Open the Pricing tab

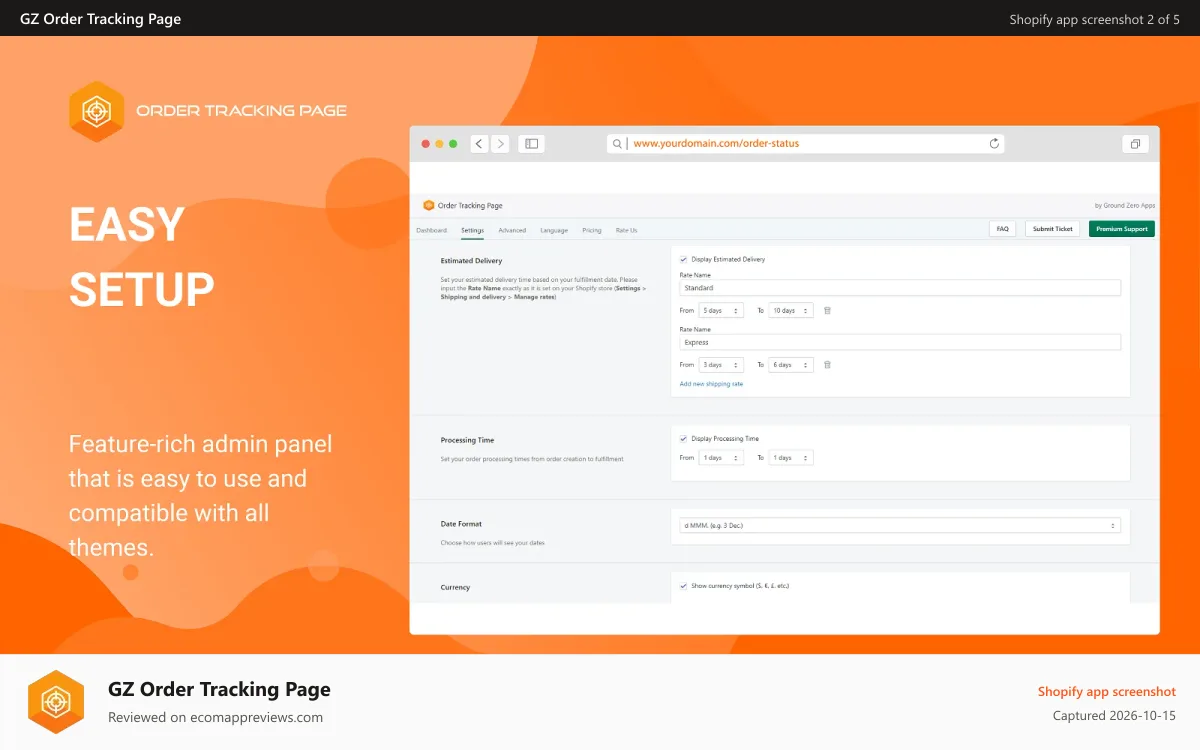[592, 230]
